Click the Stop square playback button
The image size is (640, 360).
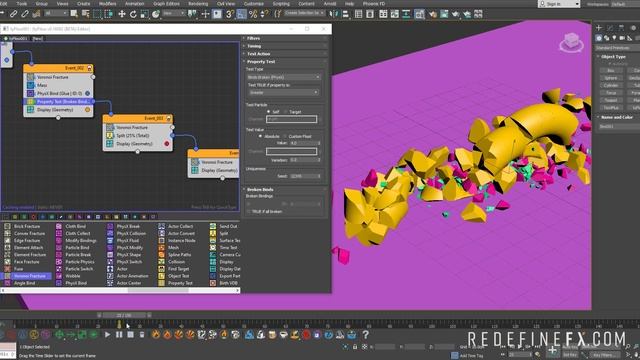click(x=131, y=335)
